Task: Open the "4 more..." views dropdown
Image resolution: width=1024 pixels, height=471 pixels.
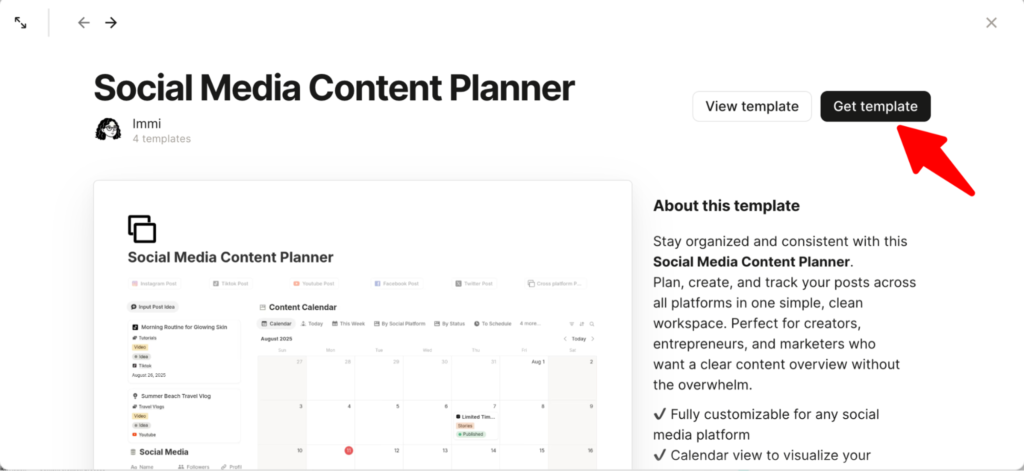Action: [530, 324]
